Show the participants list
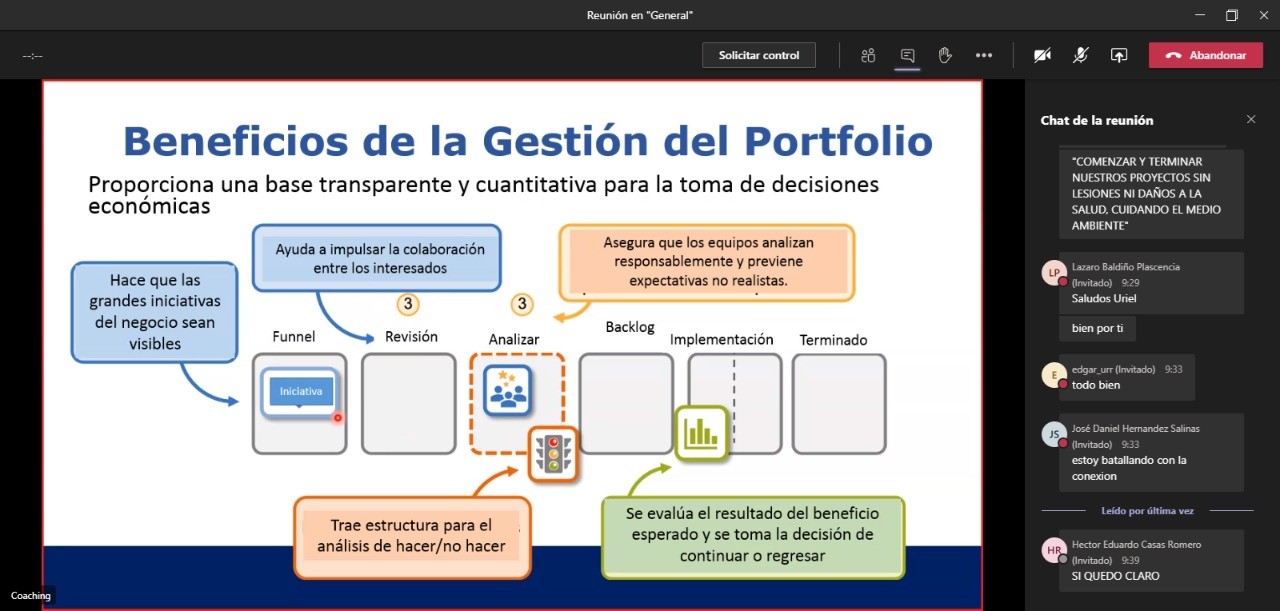The height and width of the screenshot is (611, 1280). [868, 55]
